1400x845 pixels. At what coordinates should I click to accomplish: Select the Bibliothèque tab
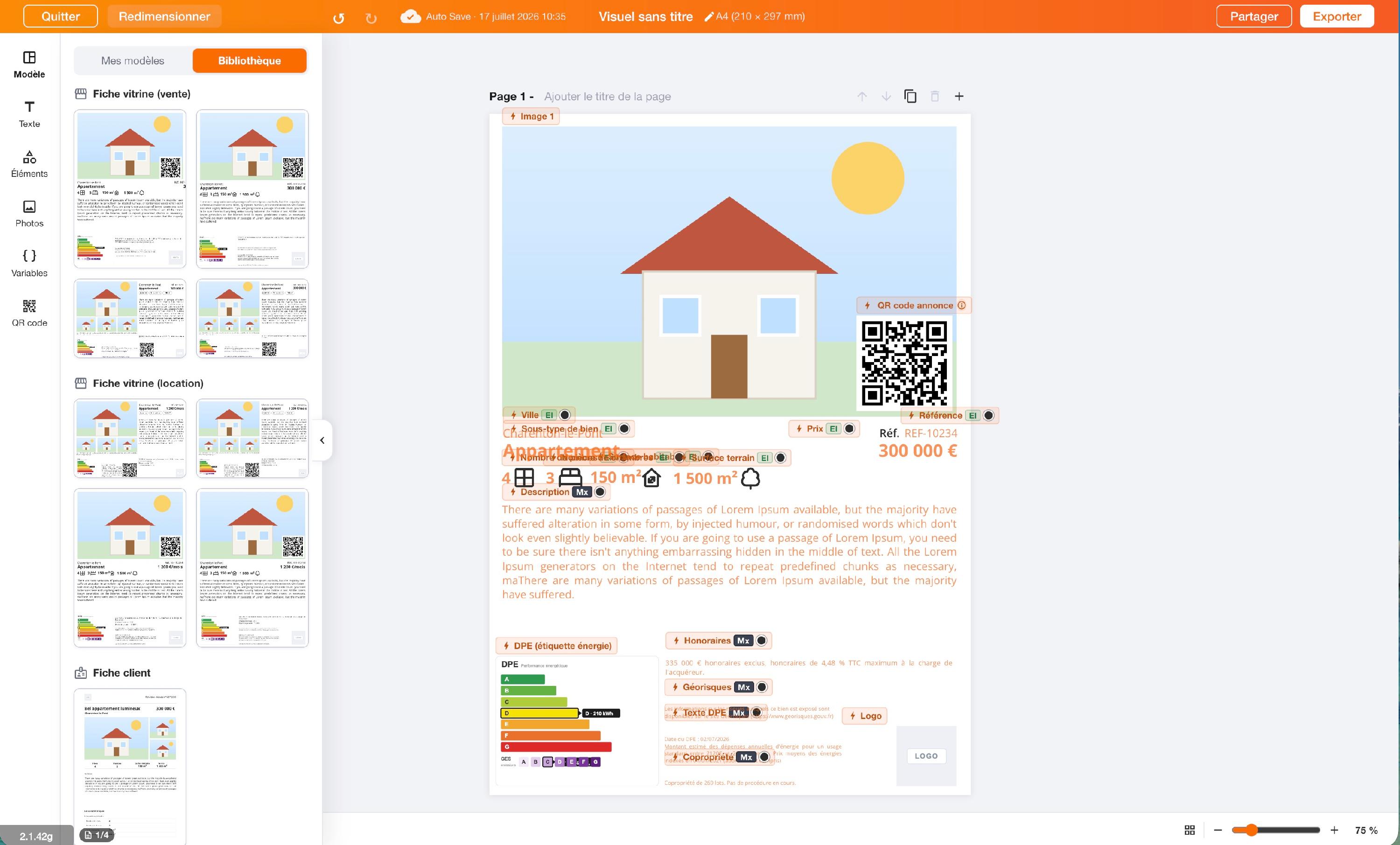coord(249,61)
